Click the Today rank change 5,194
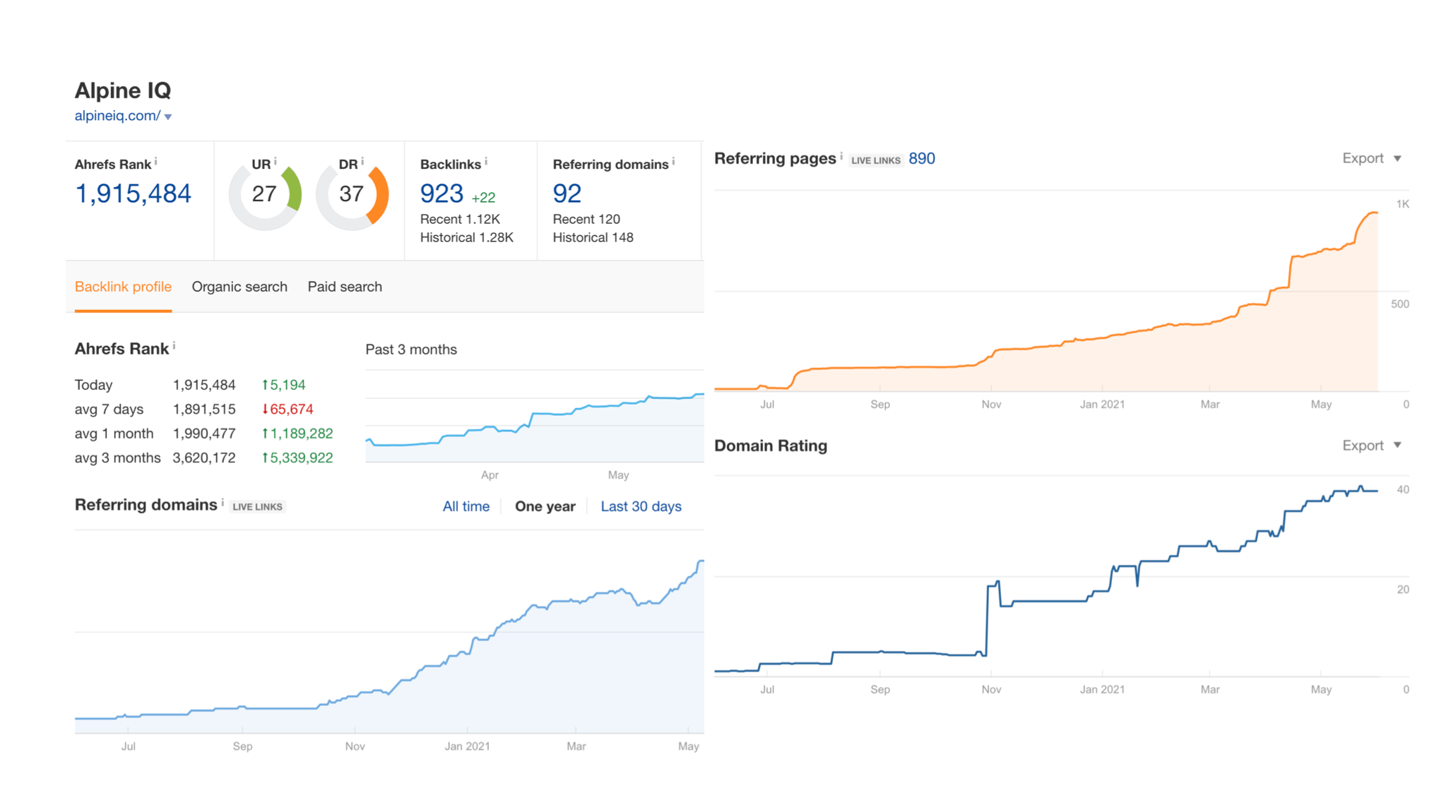1456x812 pixels. tap(283, 385)
